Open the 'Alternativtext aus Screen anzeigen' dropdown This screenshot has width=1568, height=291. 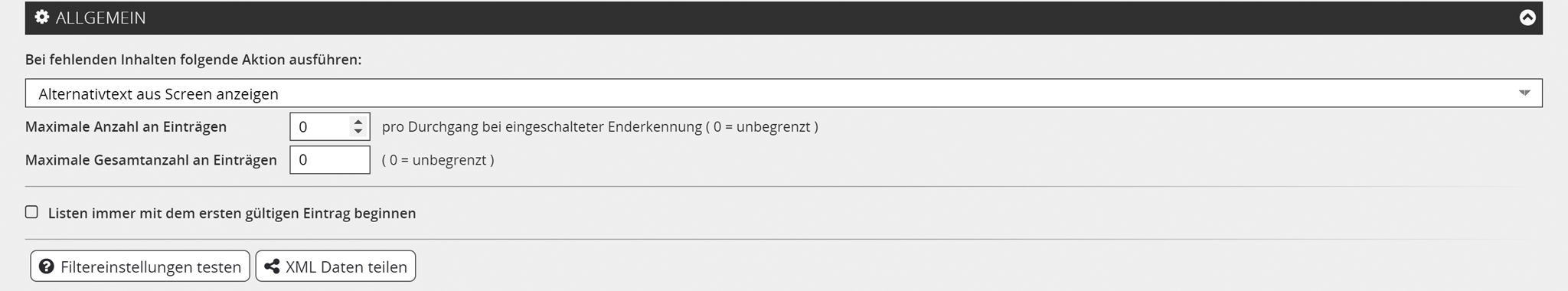coord(783,93)
